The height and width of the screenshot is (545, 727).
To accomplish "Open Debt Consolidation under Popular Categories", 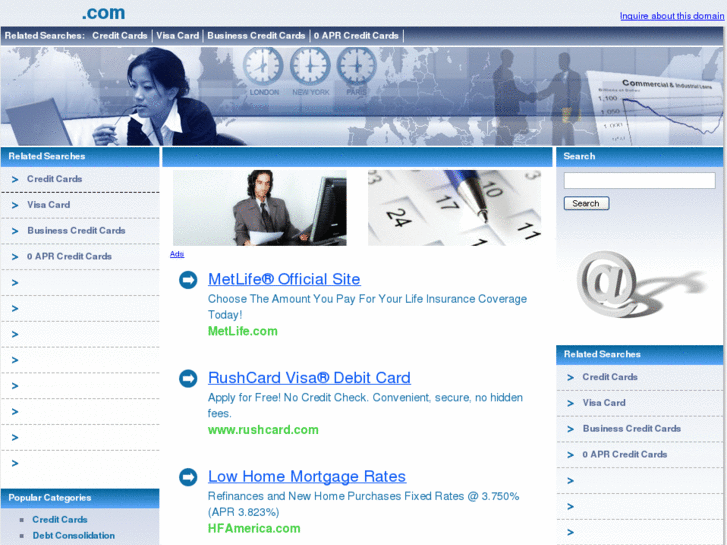I will tap(73, 535).
